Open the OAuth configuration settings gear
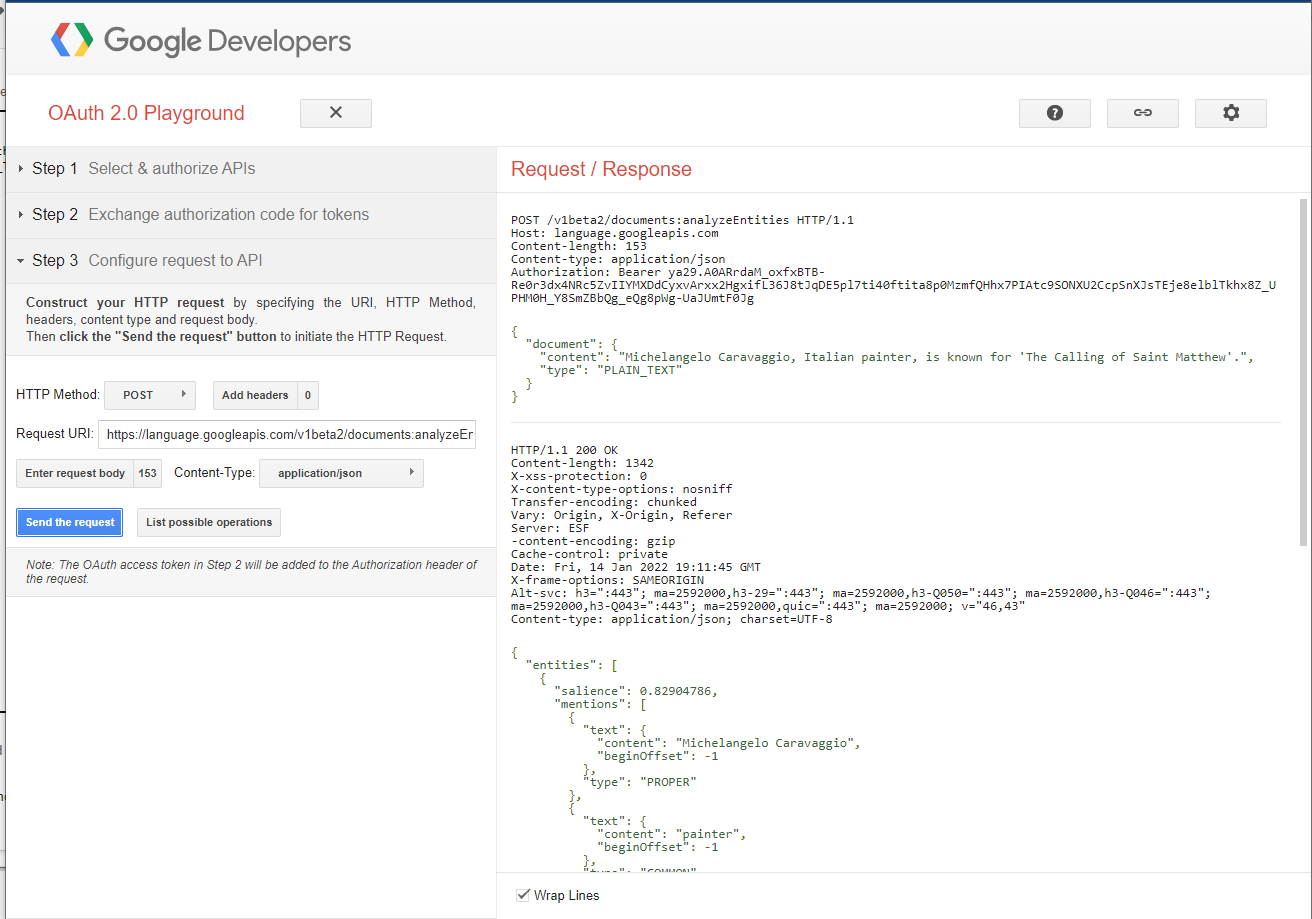The image size is (1312, 919). pyautogui.click(x=1230, y=113)
